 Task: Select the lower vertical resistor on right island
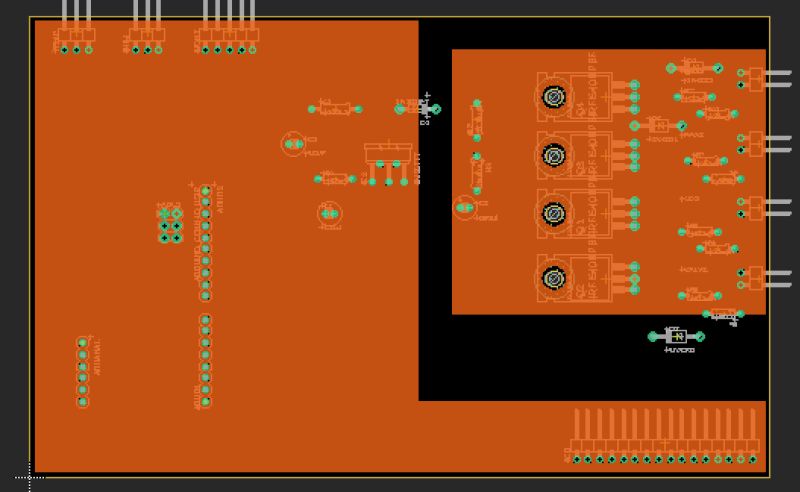point(477,173)
